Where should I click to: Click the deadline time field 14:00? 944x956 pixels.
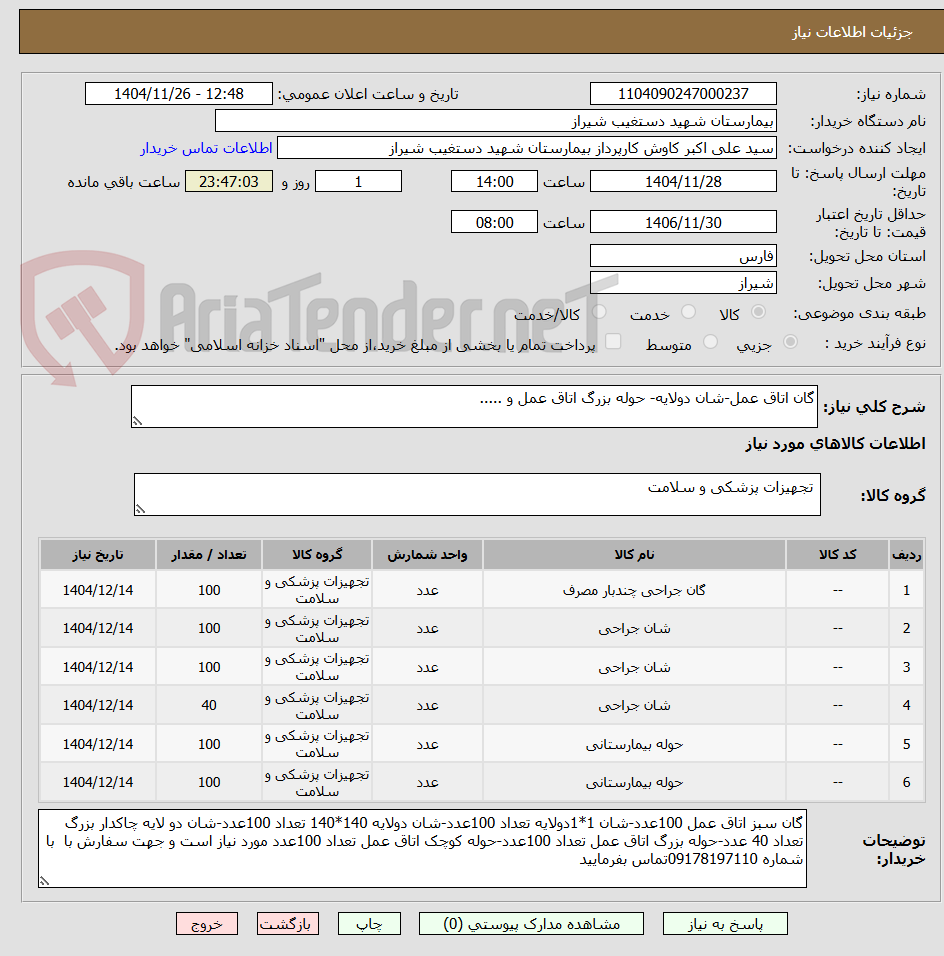coord(494,182)
